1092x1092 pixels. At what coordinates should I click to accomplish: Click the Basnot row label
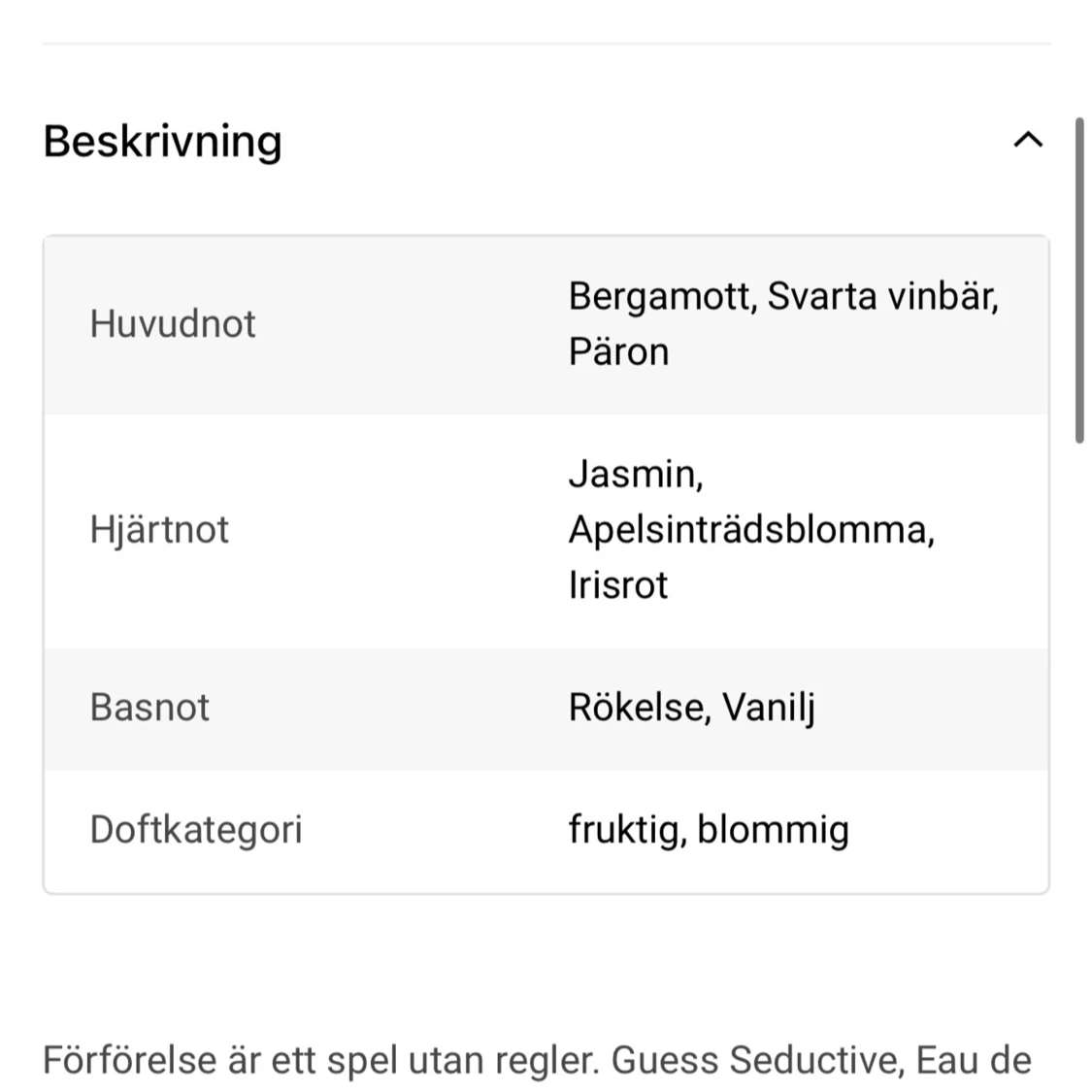(x=149, y=707)
